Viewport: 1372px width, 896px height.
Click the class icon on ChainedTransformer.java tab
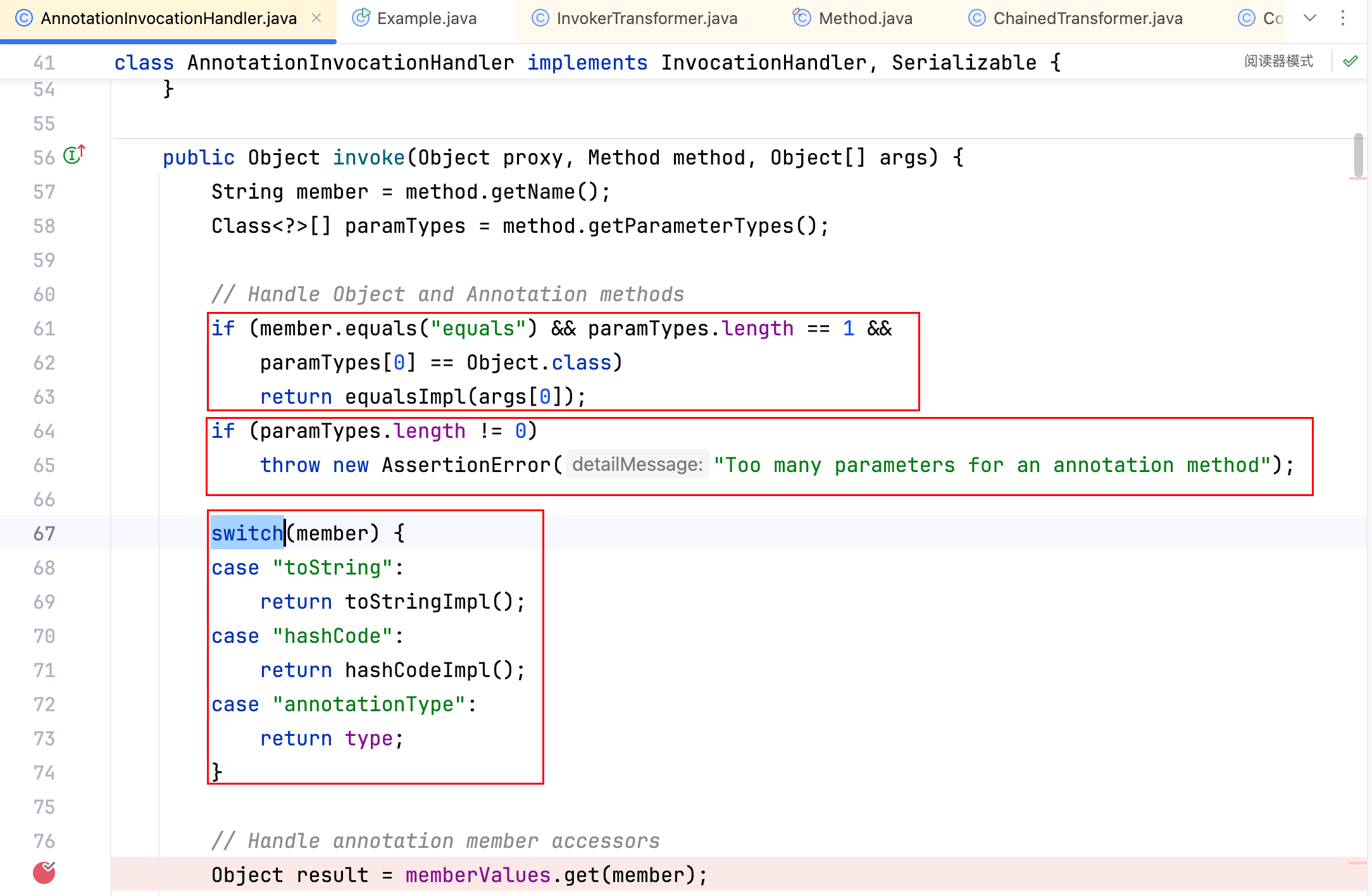click(x=977, y=18)
